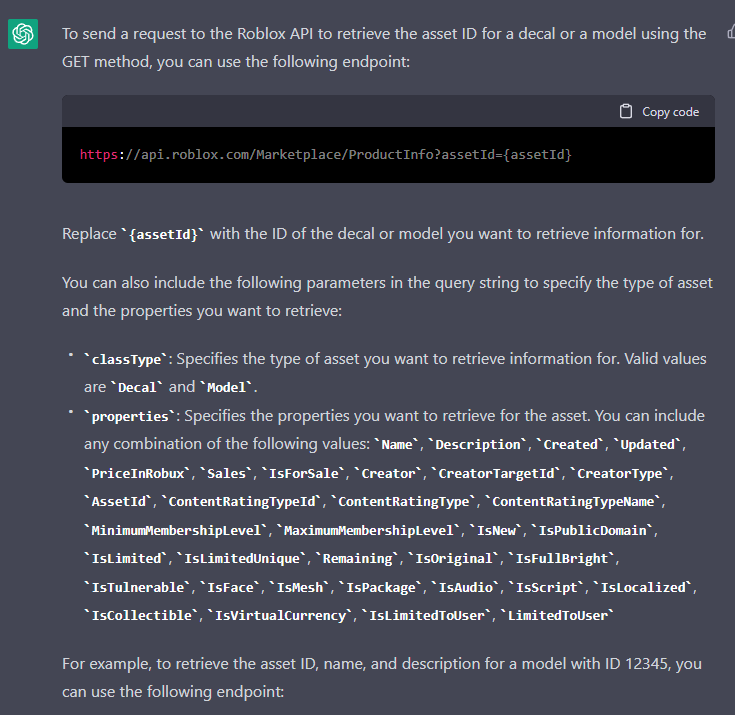Click the 'LimitedToUser' property value
Image resolution: width=735 pixels, height=715 pixels.
pos(557,616)
